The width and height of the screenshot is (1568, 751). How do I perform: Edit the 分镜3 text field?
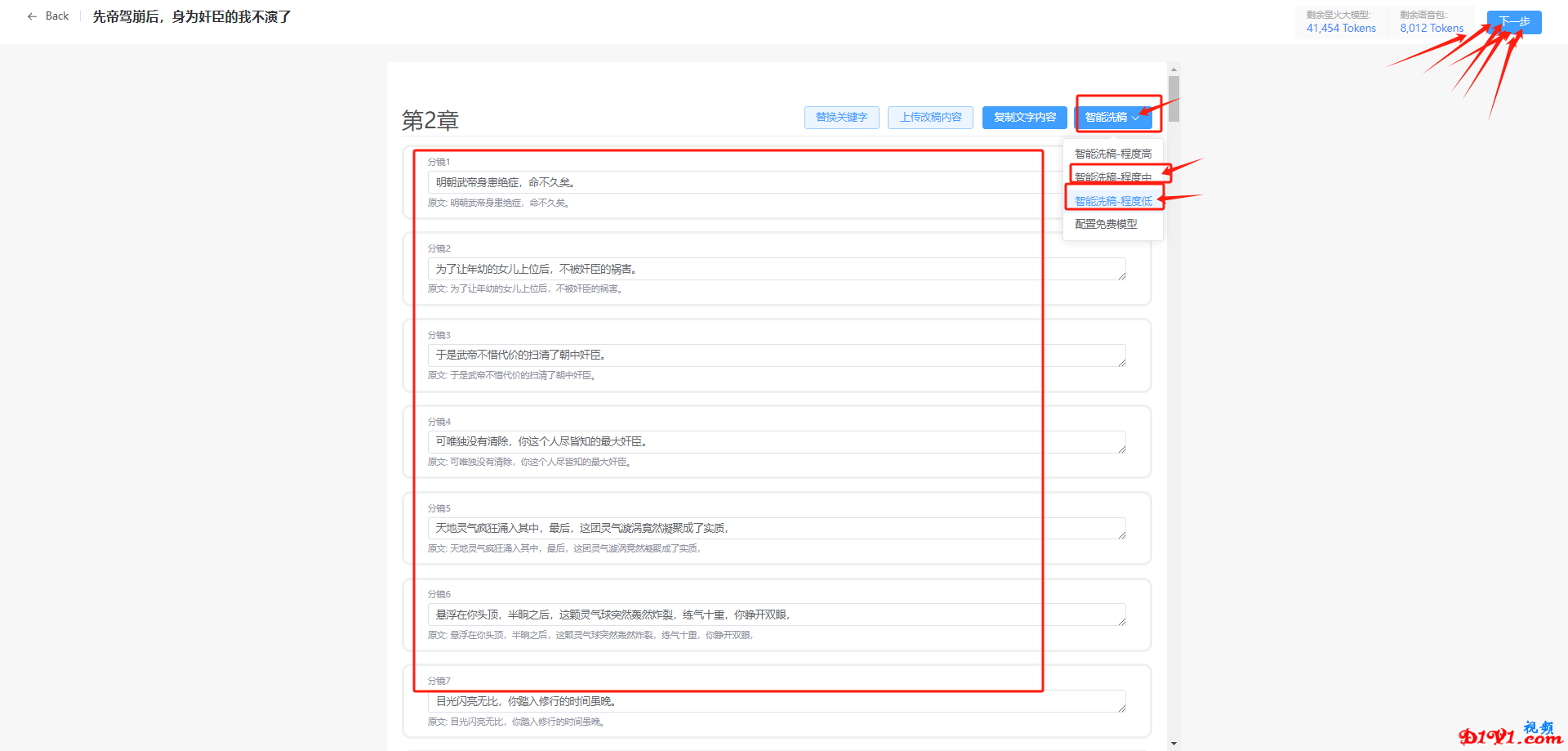click(x=777, y=355)
